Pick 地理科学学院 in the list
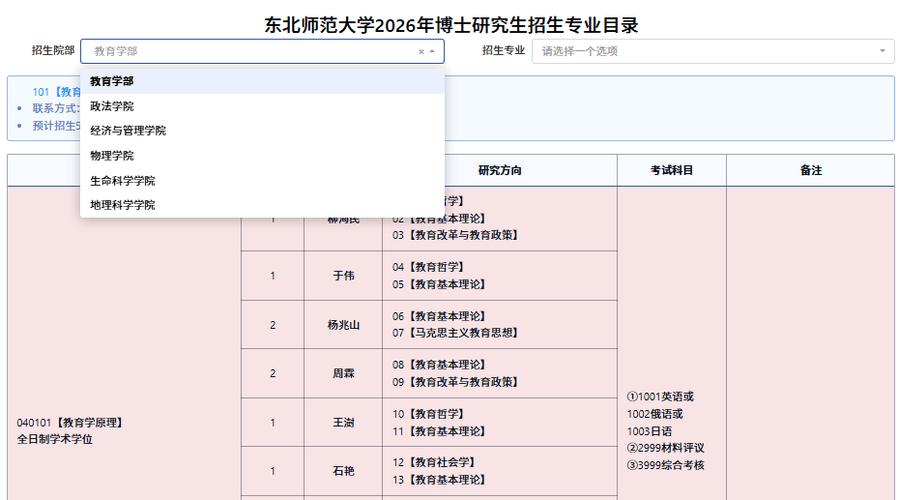The width and height of the screenshot is (899, 500). (263, 205)
